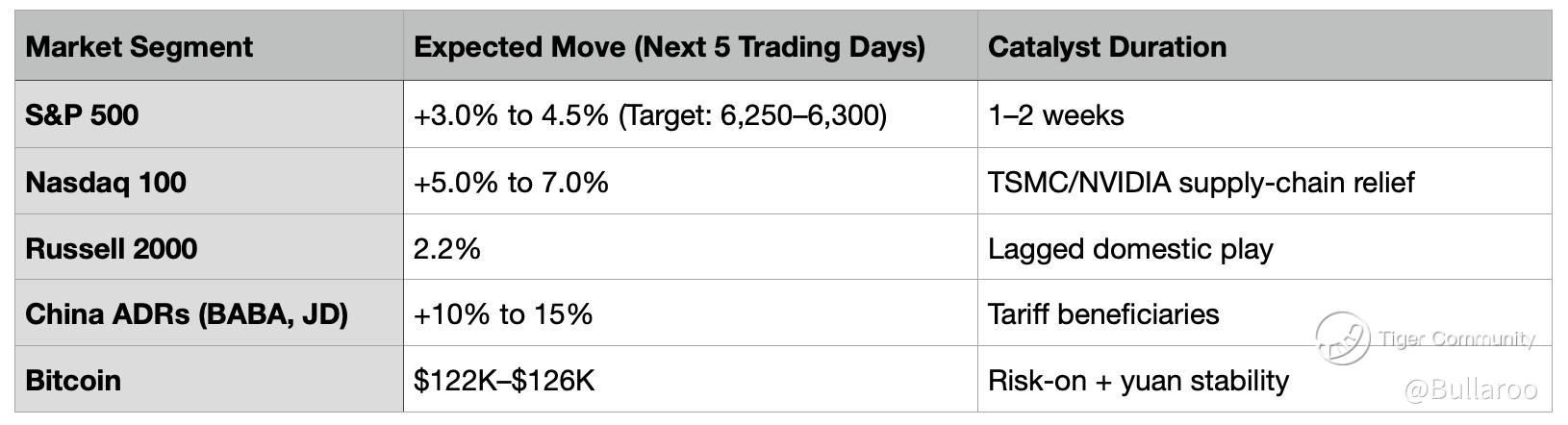Select the S&P 500 target 6,250–6,300 cell
1568x425 pixels.
[650, 115]
